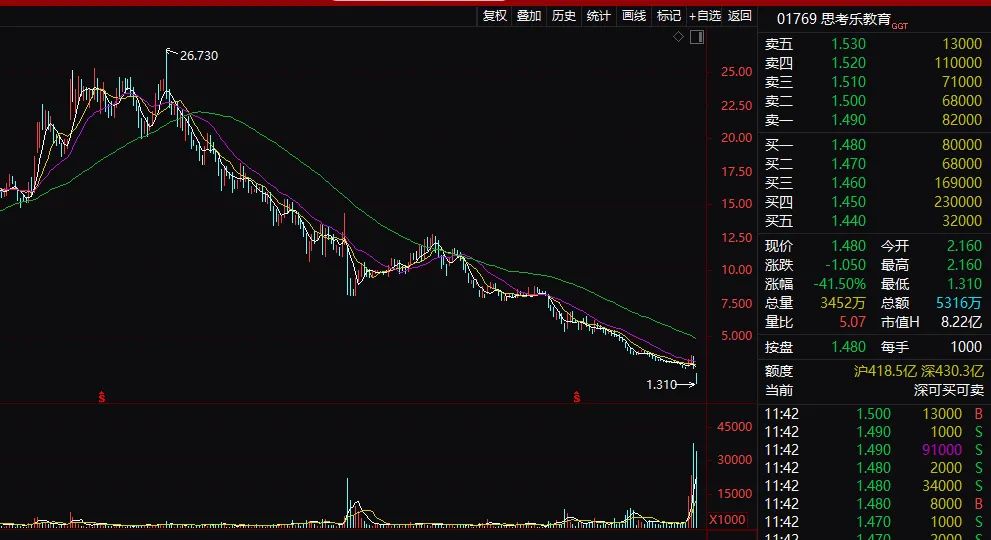Click the 返回 back button
This screenshot has height=540, width=991.
[740, 16]
